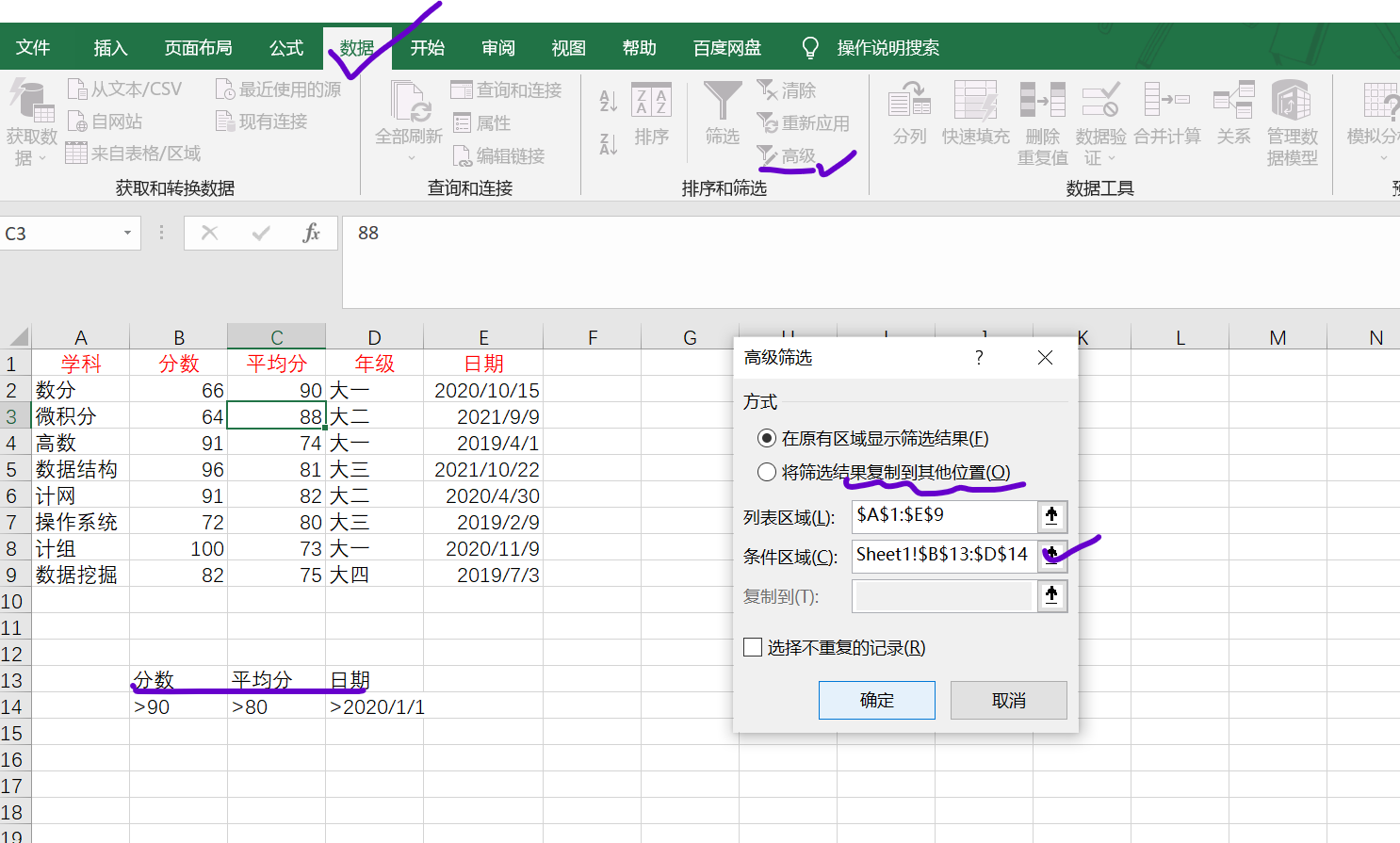This screenshot has width=1400, height=843.
Task: Click the Refresh All (全部刷新) icon
Action: point(409,102)
